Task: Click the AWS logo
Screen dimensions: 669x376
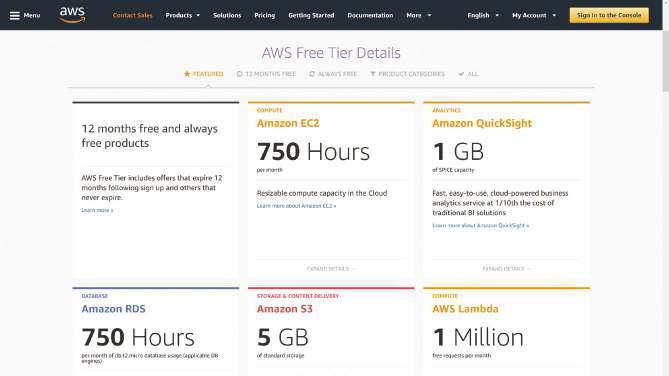Action: click(x=72, y=15)
